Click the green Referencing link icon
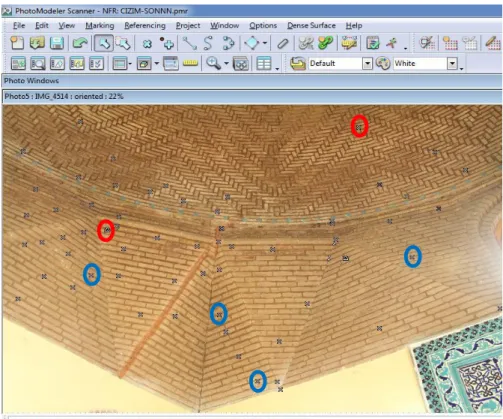This screenshot has height=419, width=503. point(326,43)
